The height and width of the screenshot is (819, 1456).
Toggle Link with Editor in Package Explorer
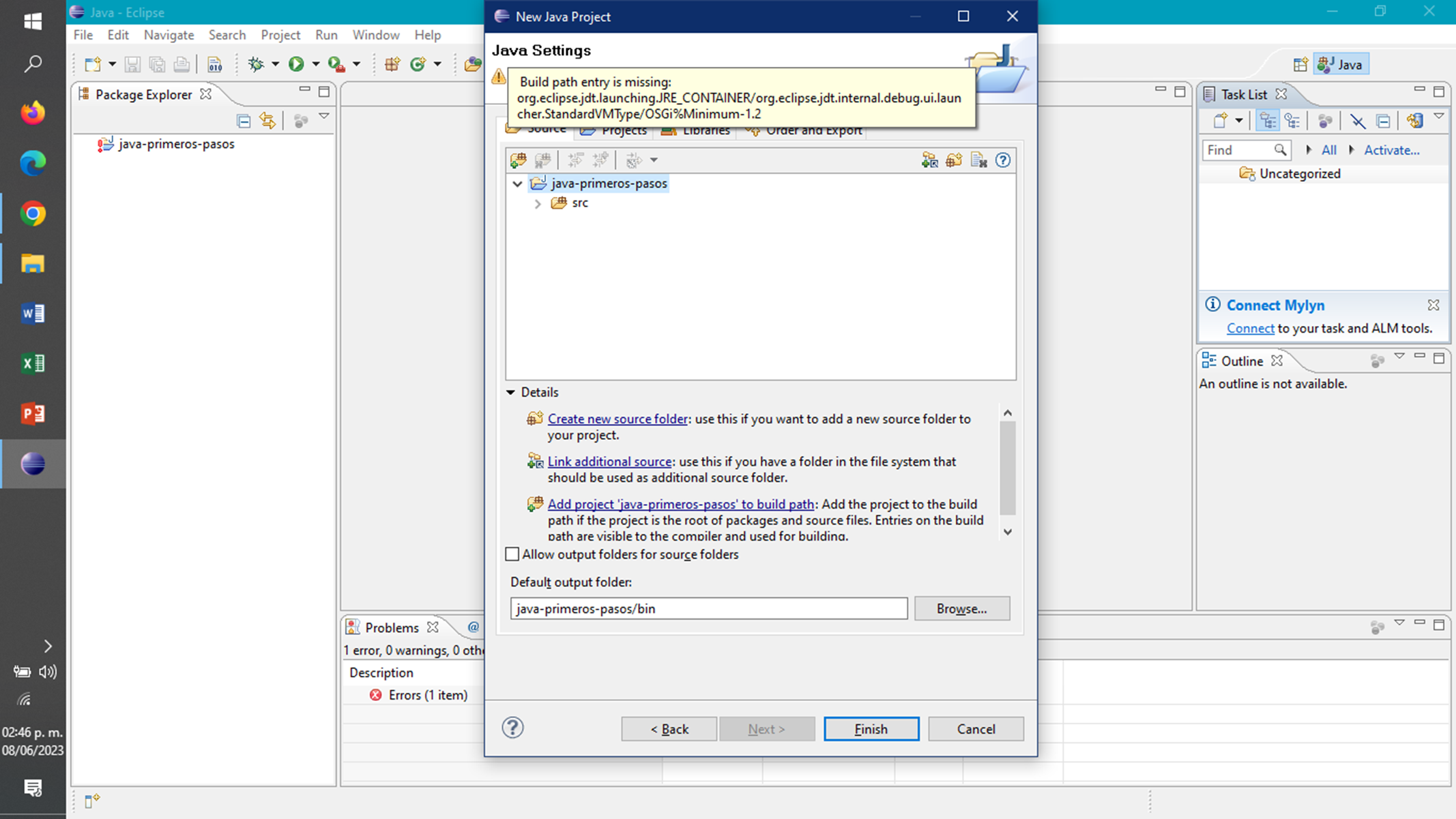[267, 121]
